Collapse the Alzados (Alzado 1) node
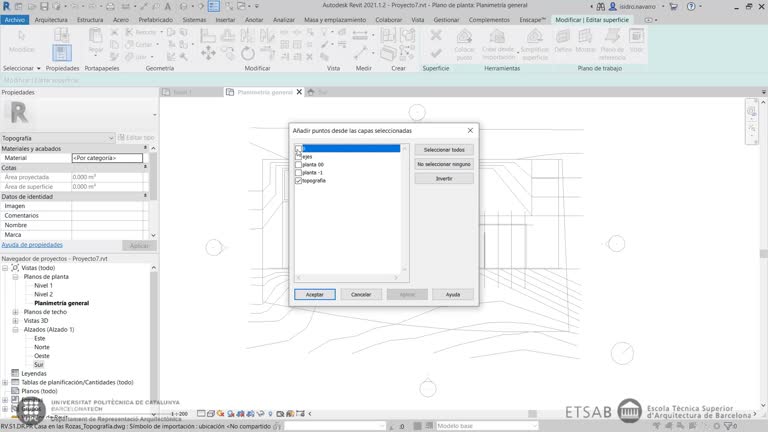The width and height of the screenshot is (768, 432). (15, 329)
